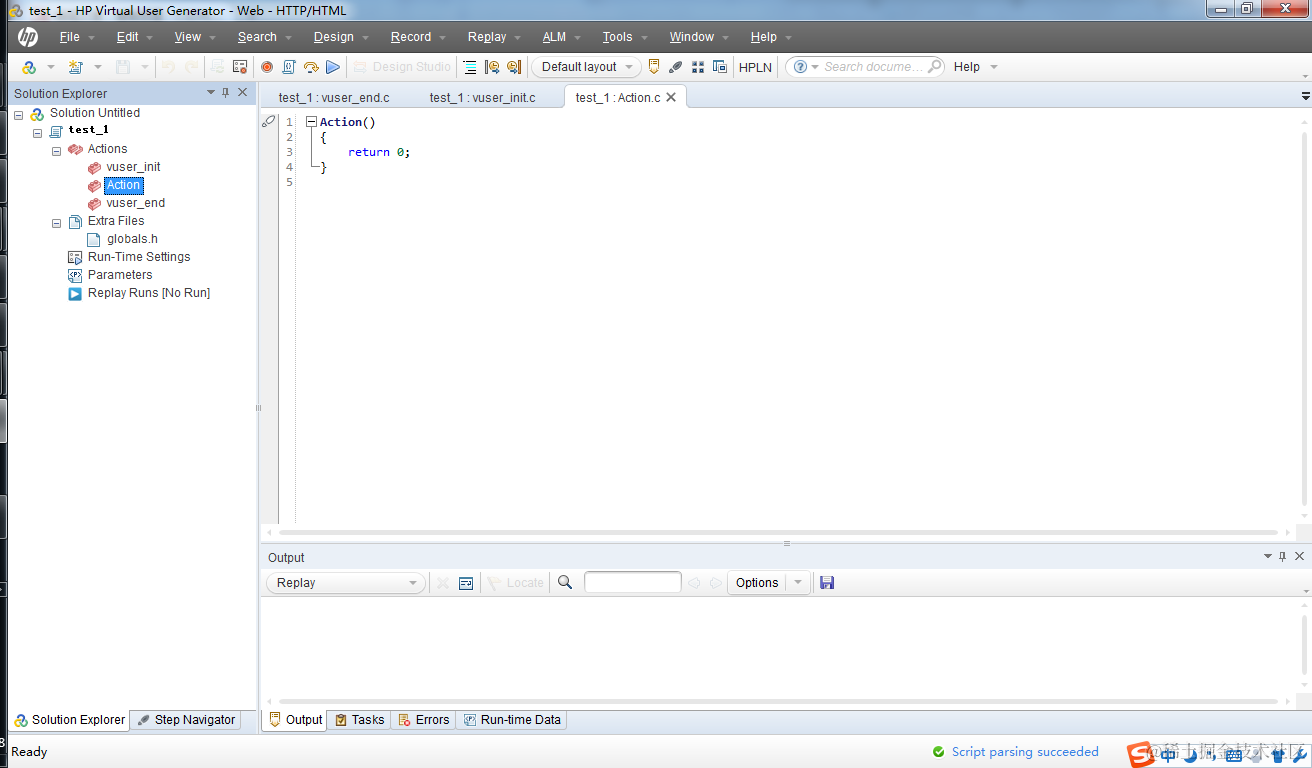Viewport: 1312px width, 768px height.
Task: Collapse the Actions folder node
Action: coord(56,150)
